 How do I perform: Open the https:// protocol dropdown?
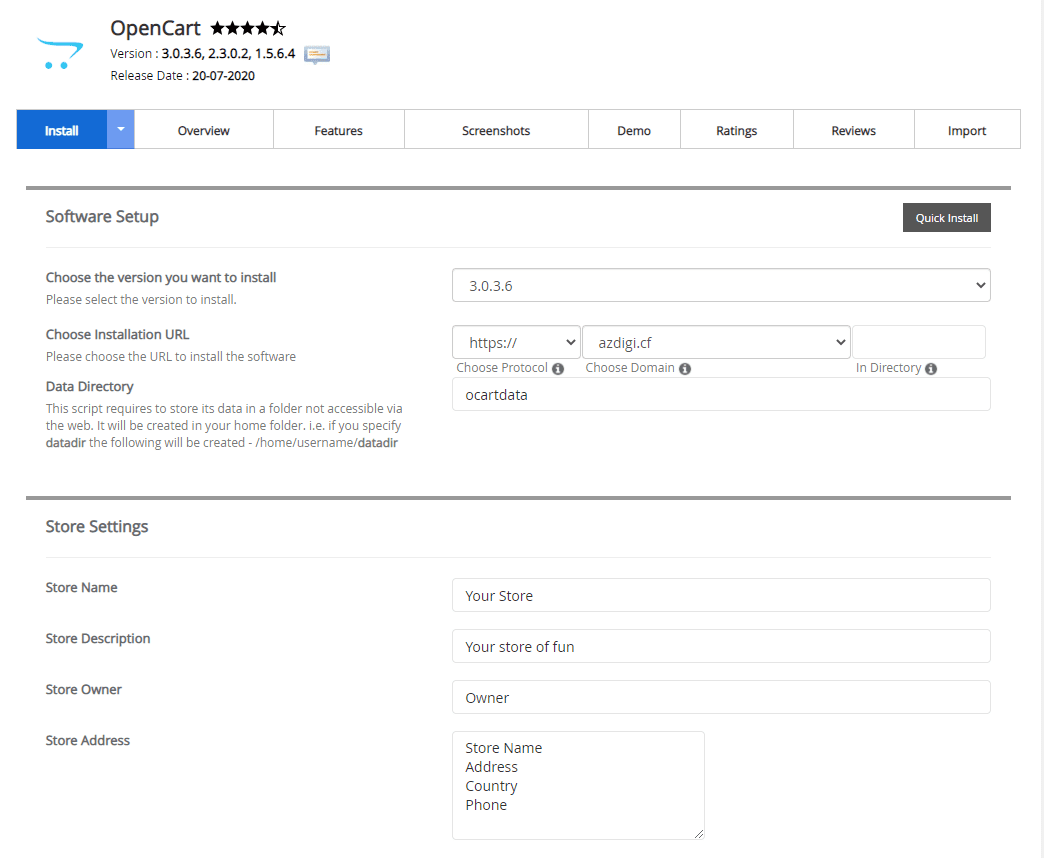pos(516,342)
